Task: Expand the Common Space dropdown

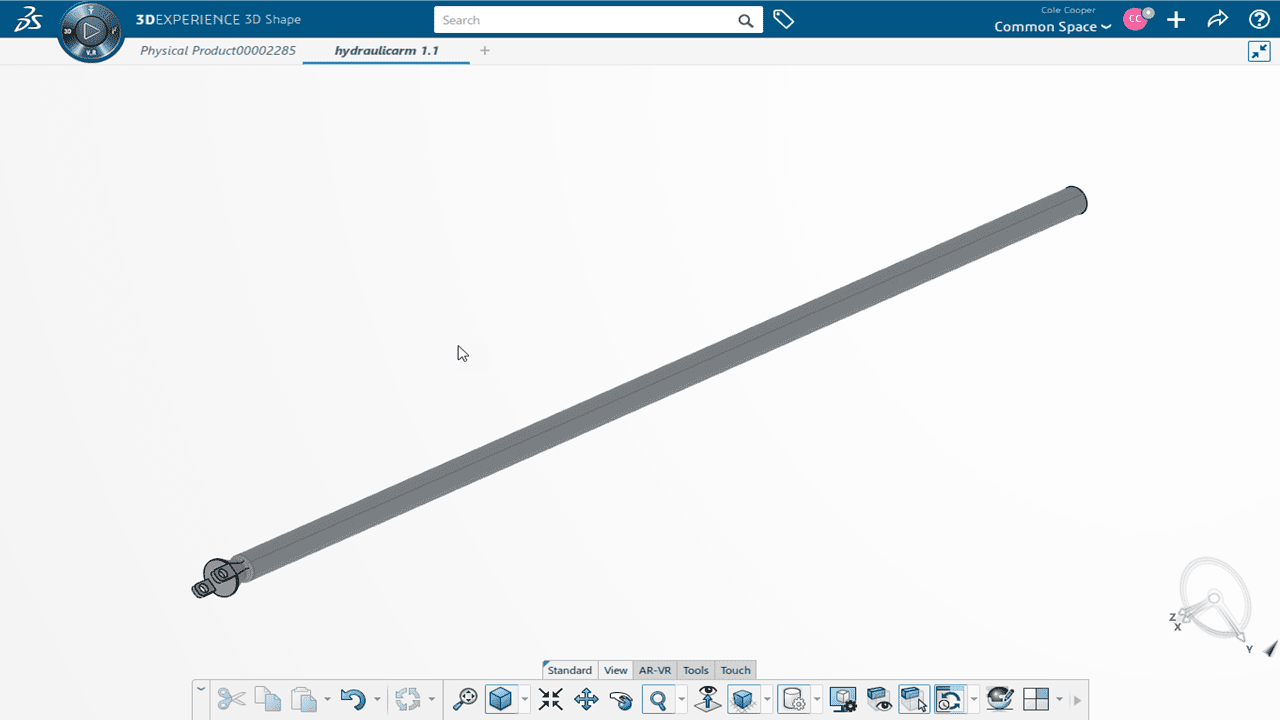Action: point(1052,27)
